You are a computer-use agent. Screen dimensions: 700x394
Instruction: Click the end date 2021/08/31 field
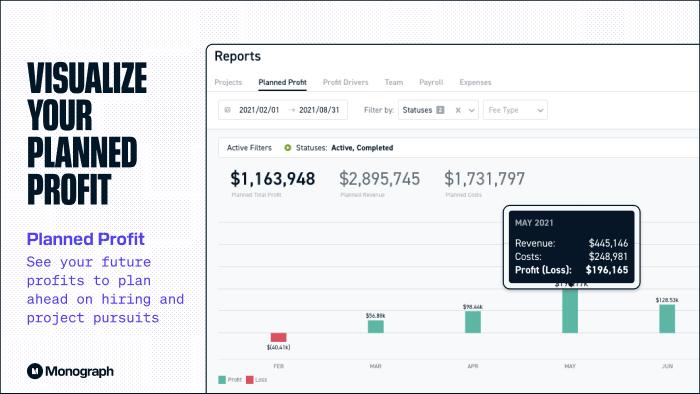click(319, 110)
